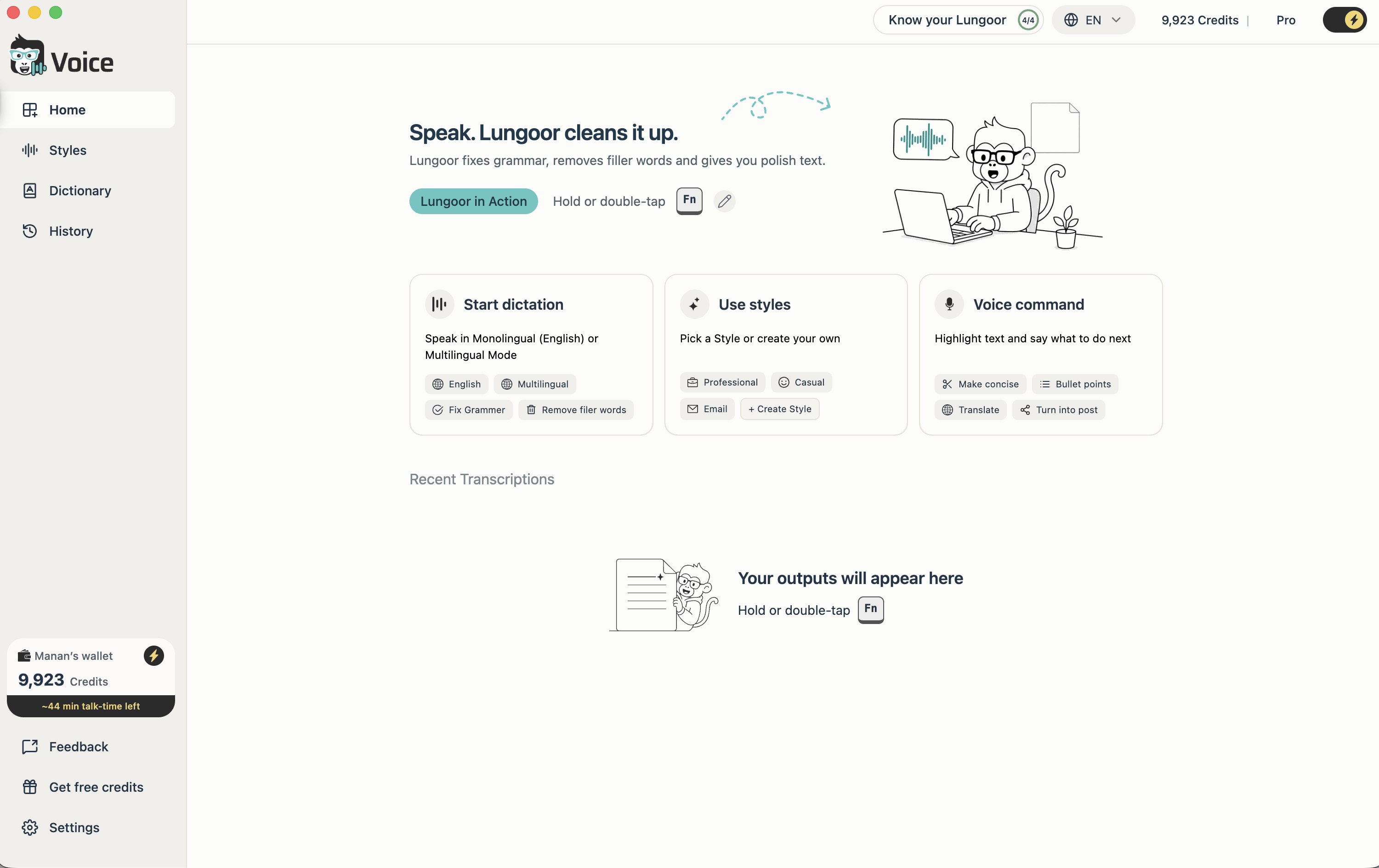Select the Make concise command
The image size is (1379, 868).
pos(981,384)
